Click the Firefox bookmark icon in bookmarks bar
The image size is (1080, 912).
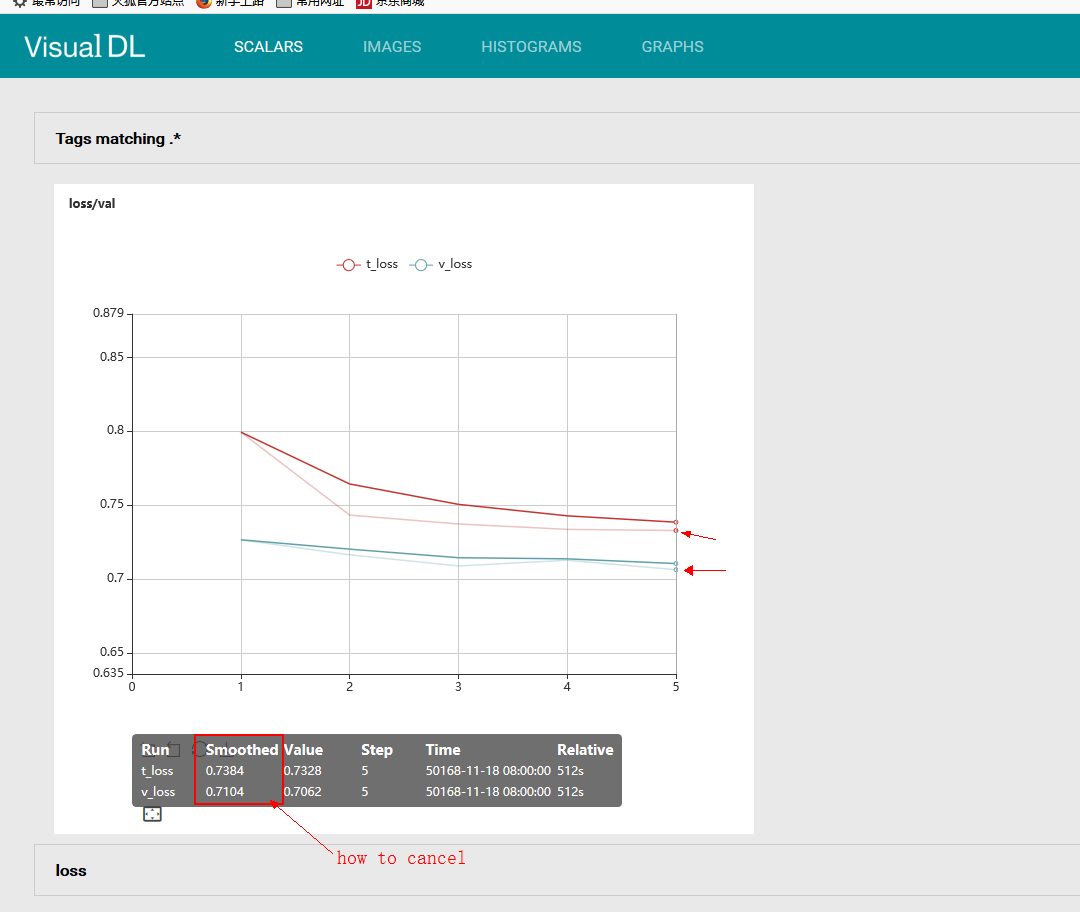[x=204, y=3]
